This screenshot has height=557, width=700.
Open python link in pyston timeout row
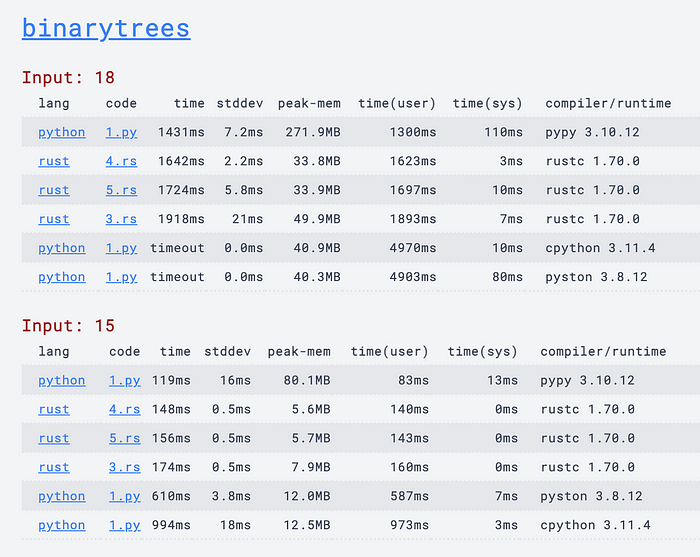click(x=62, y=277)
